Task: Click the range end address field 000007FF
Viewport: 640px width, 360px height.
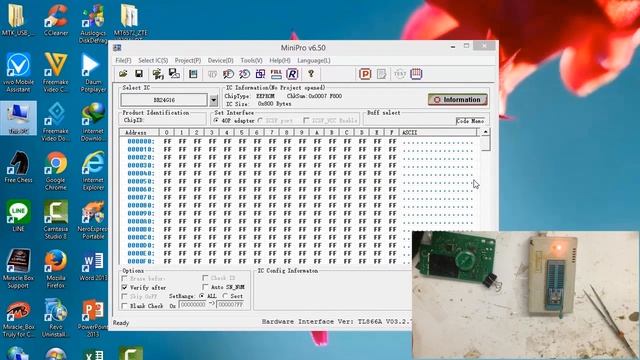Action: pyautogui.click(x=230, y=305)
